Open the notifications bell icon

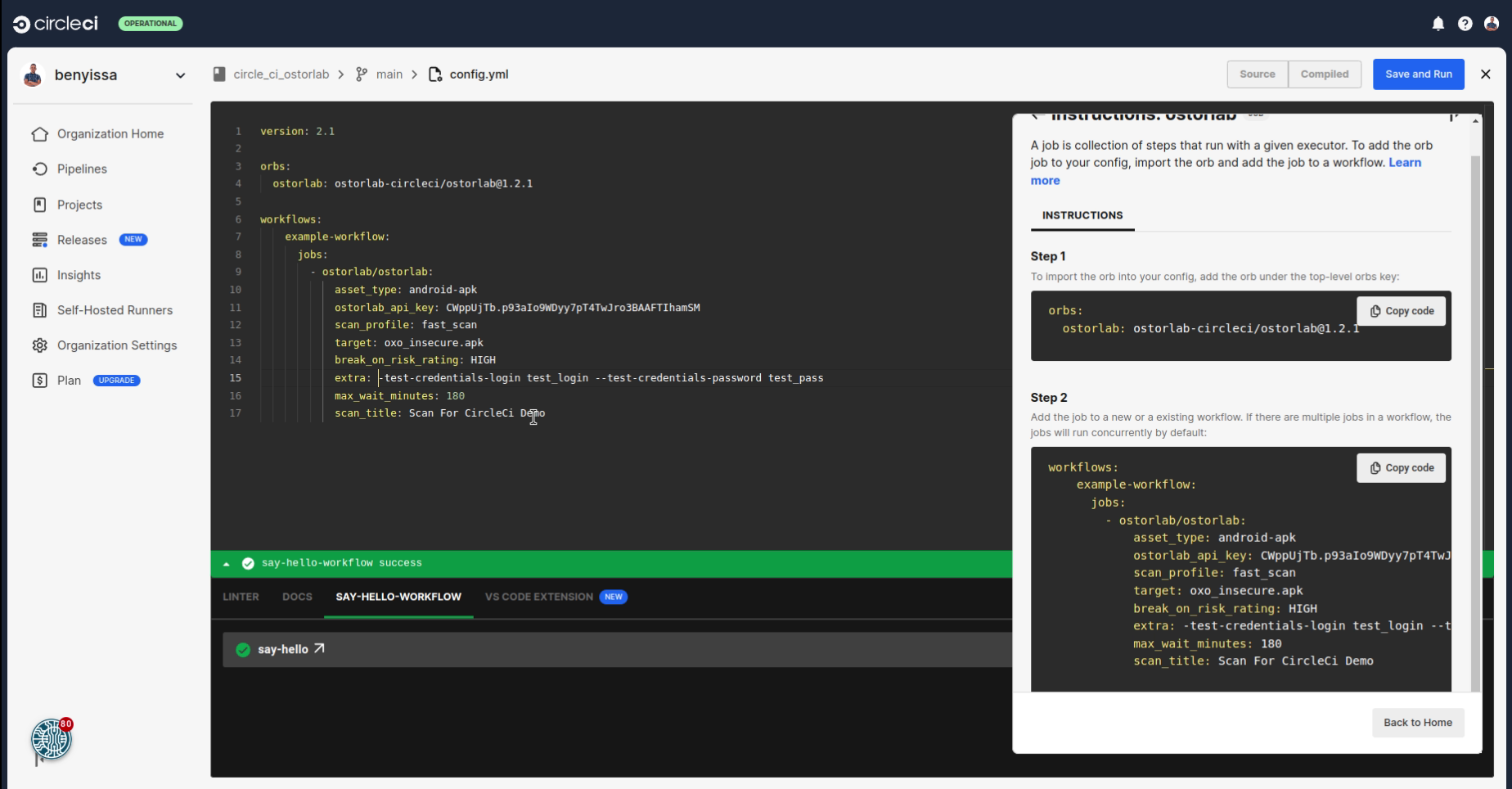[1438, 24]
